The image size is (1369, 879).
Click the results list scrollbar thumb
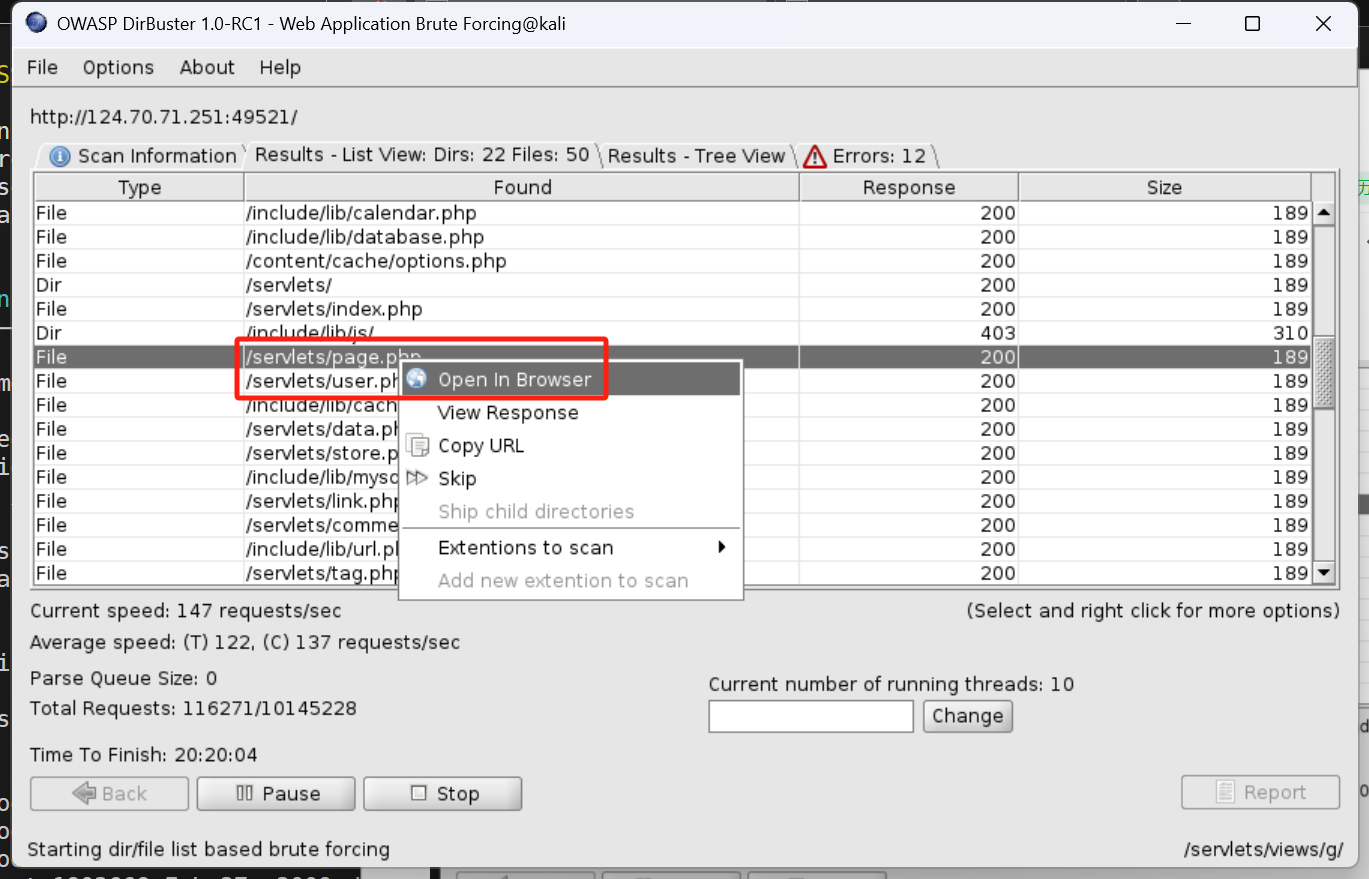pyautogui.click(x=1324, y=373)
